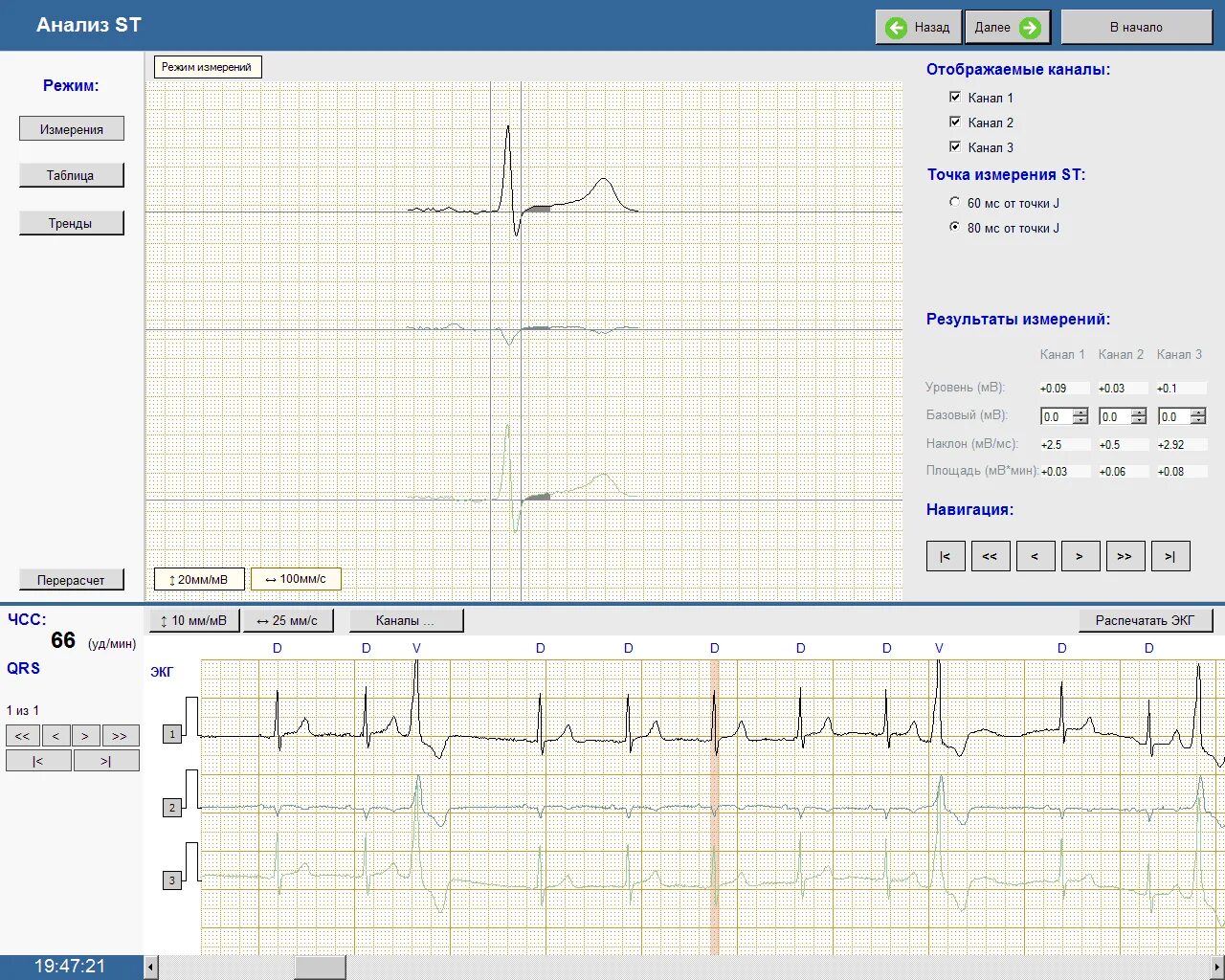Click QRS << fast back button
Screen dimensions: 1225x980
[x=22, y=736]
